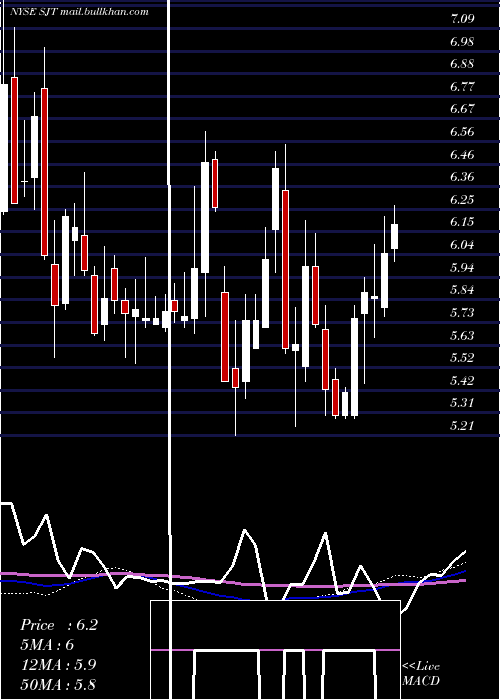Click the 5.52 price axis label
The width and height of the screenshot is (500, 700).
tap(462, 358)
